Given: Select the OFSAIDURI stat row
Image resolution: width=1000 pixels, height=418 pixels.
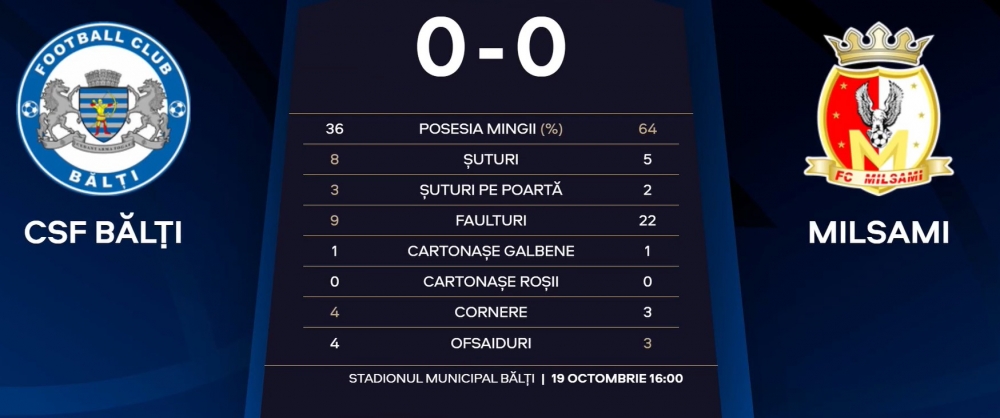Looking at the screenshot, I should [490, 343].
